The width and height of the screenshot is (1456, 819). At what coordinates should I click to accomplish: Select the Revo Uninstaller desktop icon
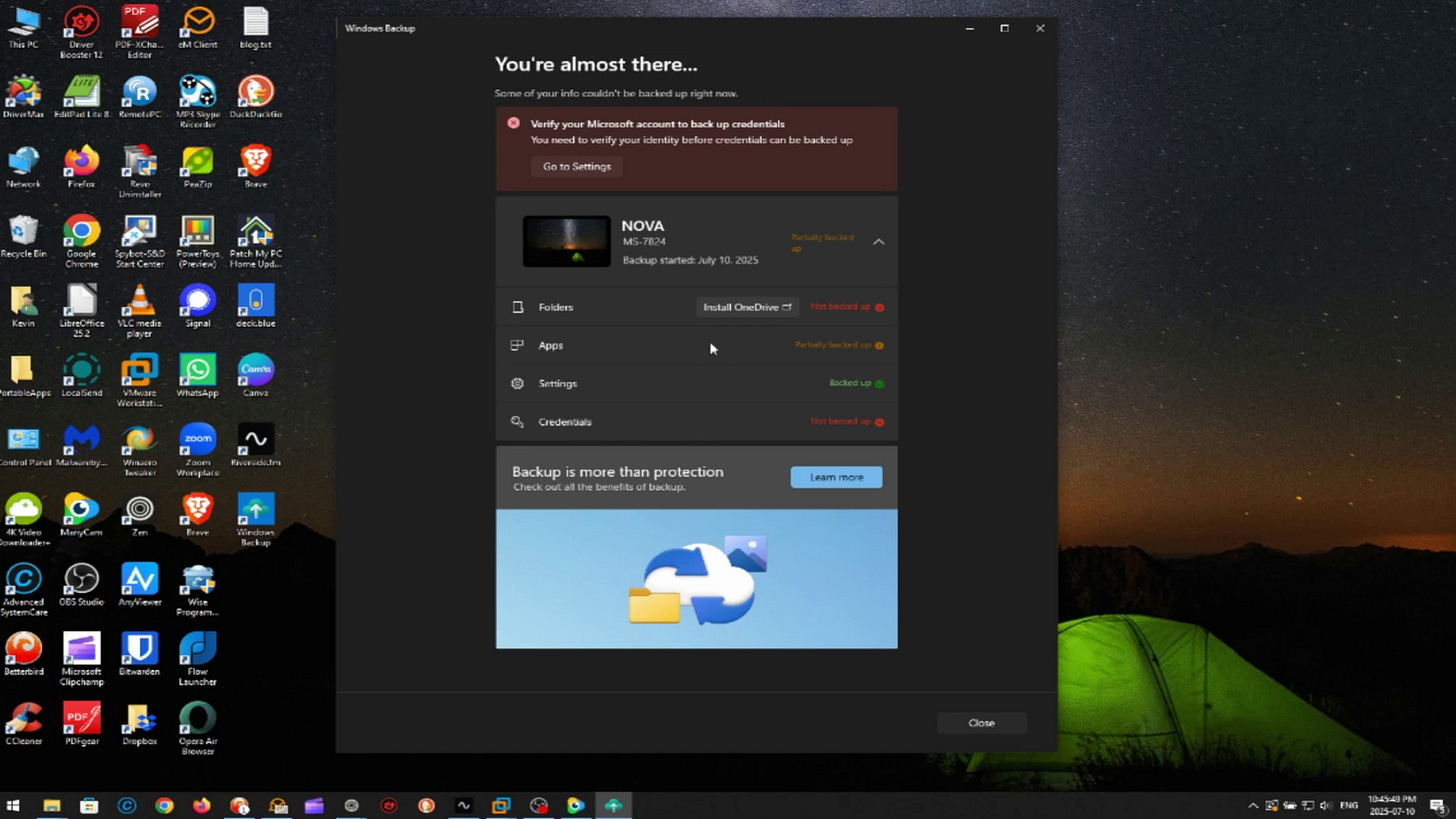click(139, 172)
